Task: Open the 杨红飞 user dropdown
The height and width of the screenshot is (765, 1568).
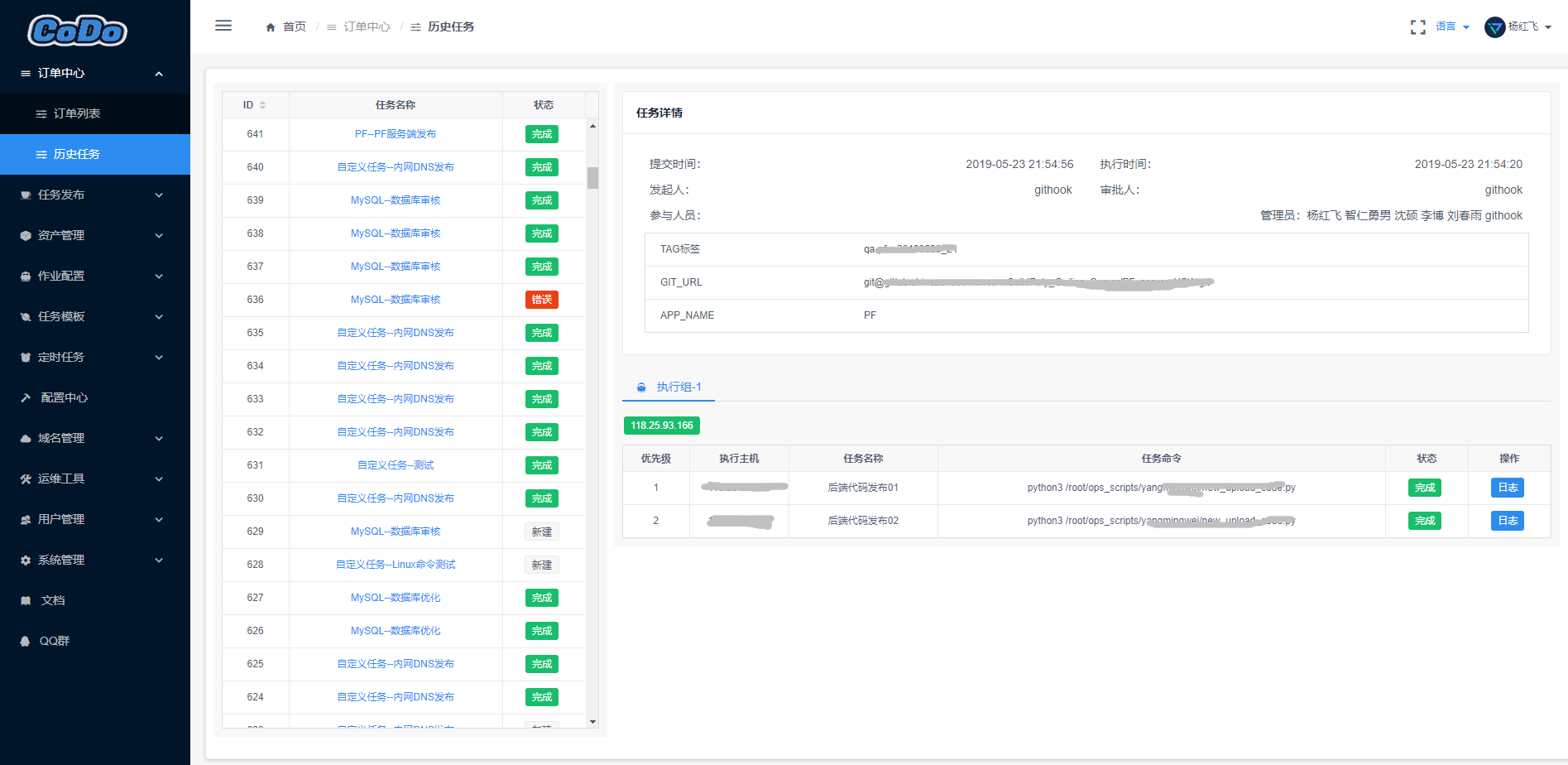Action: [1529, 26]
